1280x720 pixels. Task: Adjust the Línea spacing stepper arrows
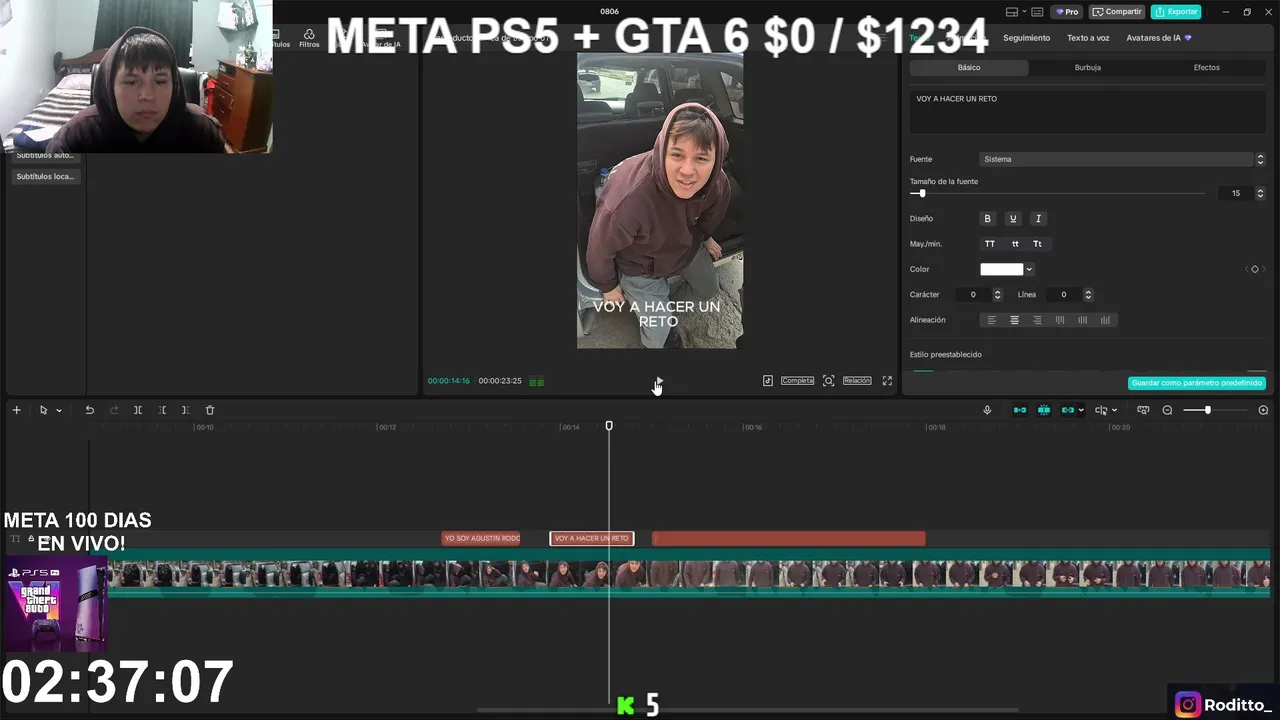pos(1088,295)
